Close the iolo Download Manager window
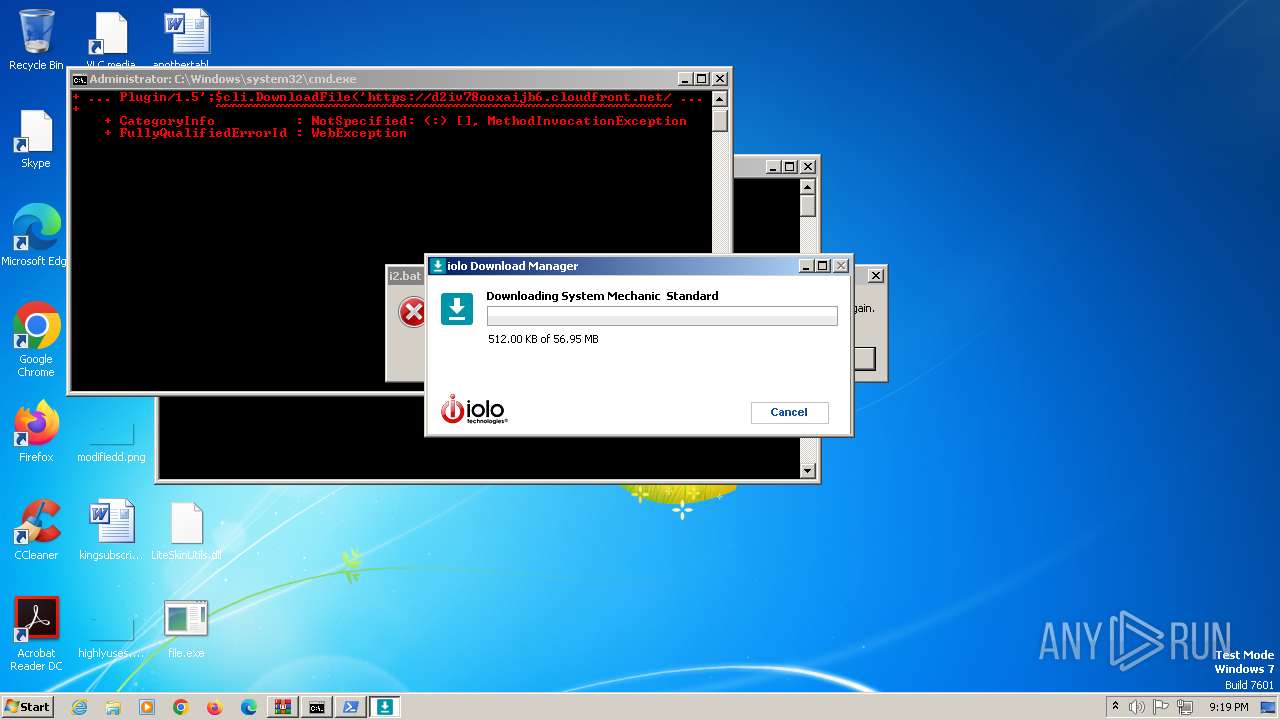1280x720 pixels. [x=840, y=266]
